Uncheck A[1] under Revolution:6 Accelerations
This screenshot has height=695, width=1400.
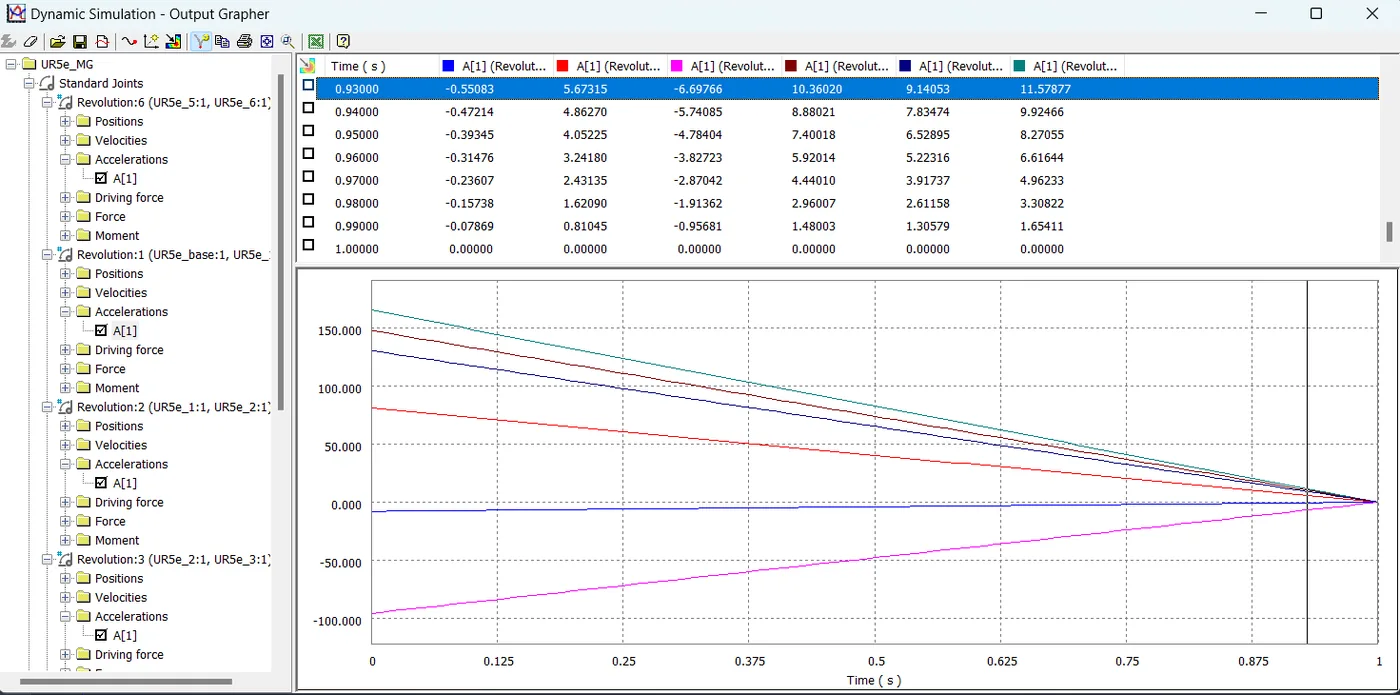pos(101,178)
